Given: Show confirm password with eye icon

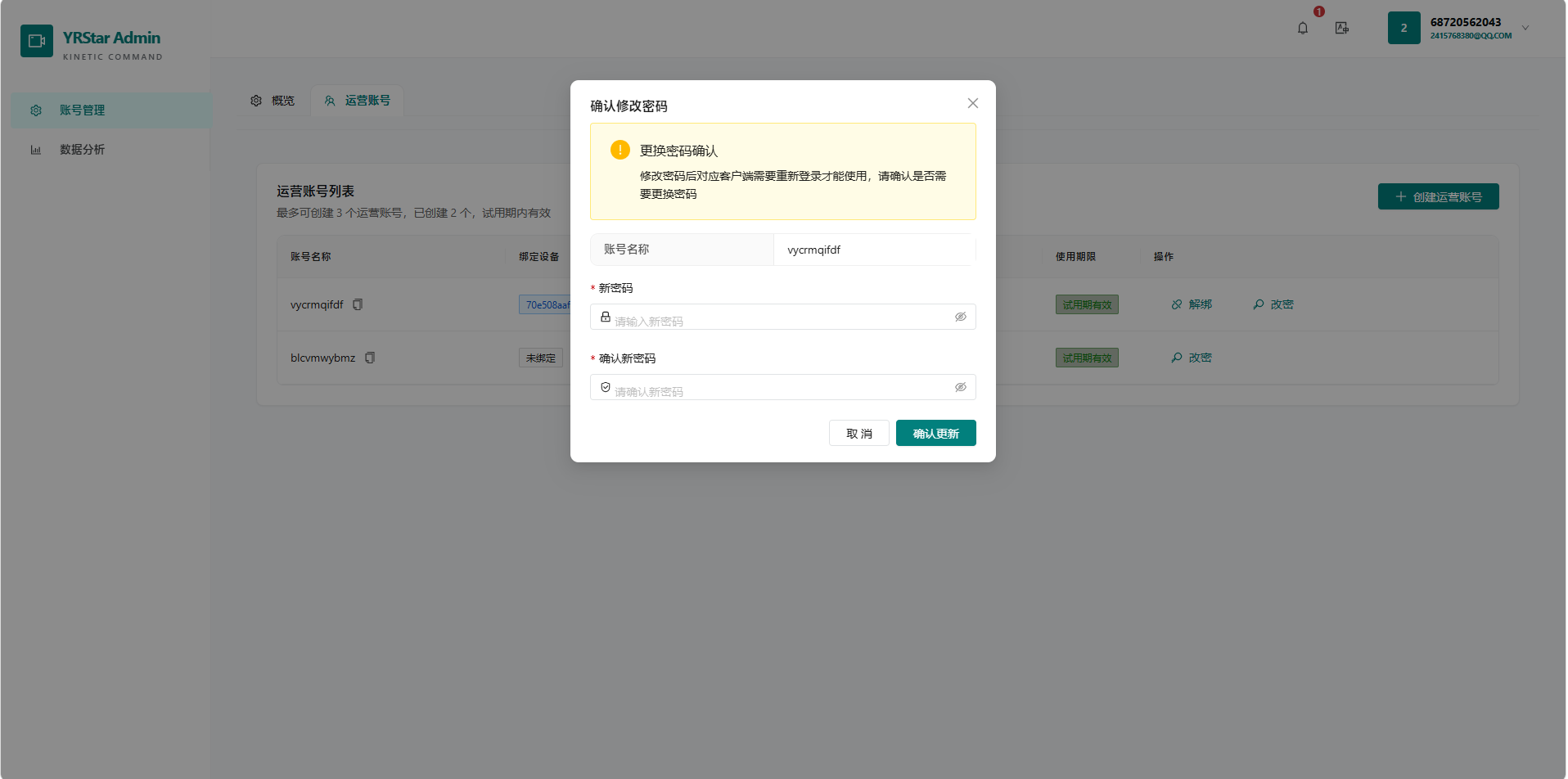Looking at the screenshot, I should 961,387.
